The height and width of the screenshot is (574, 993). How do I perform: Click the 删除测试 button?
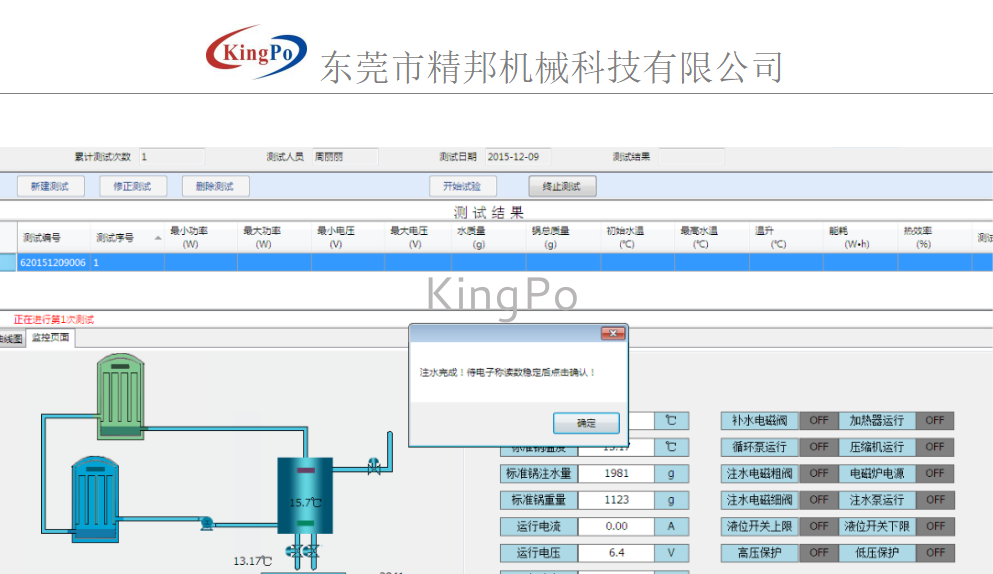215,186
